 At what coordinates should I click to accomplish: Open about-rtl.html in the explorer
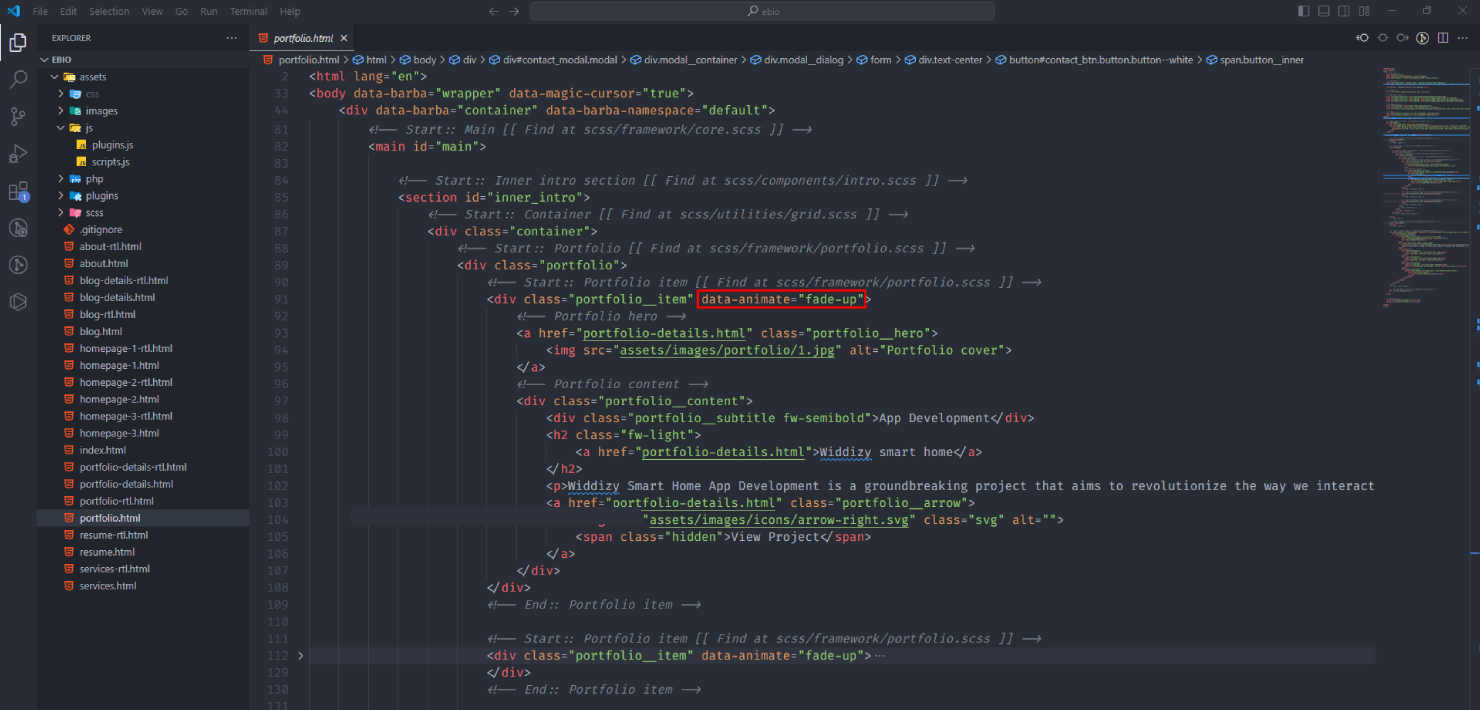[110, 247]
